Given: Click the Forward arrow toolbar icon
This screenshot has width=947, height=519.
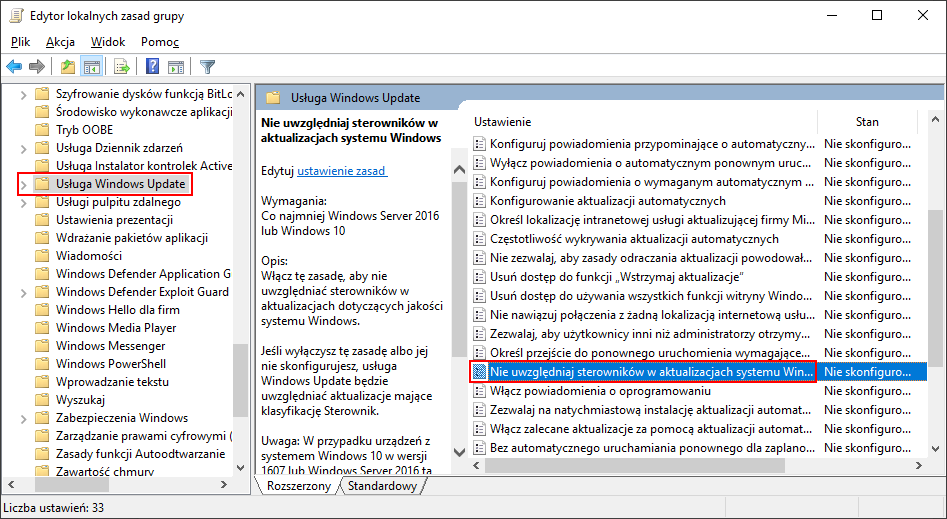Looking at the screenshot, I should point(37,66).
